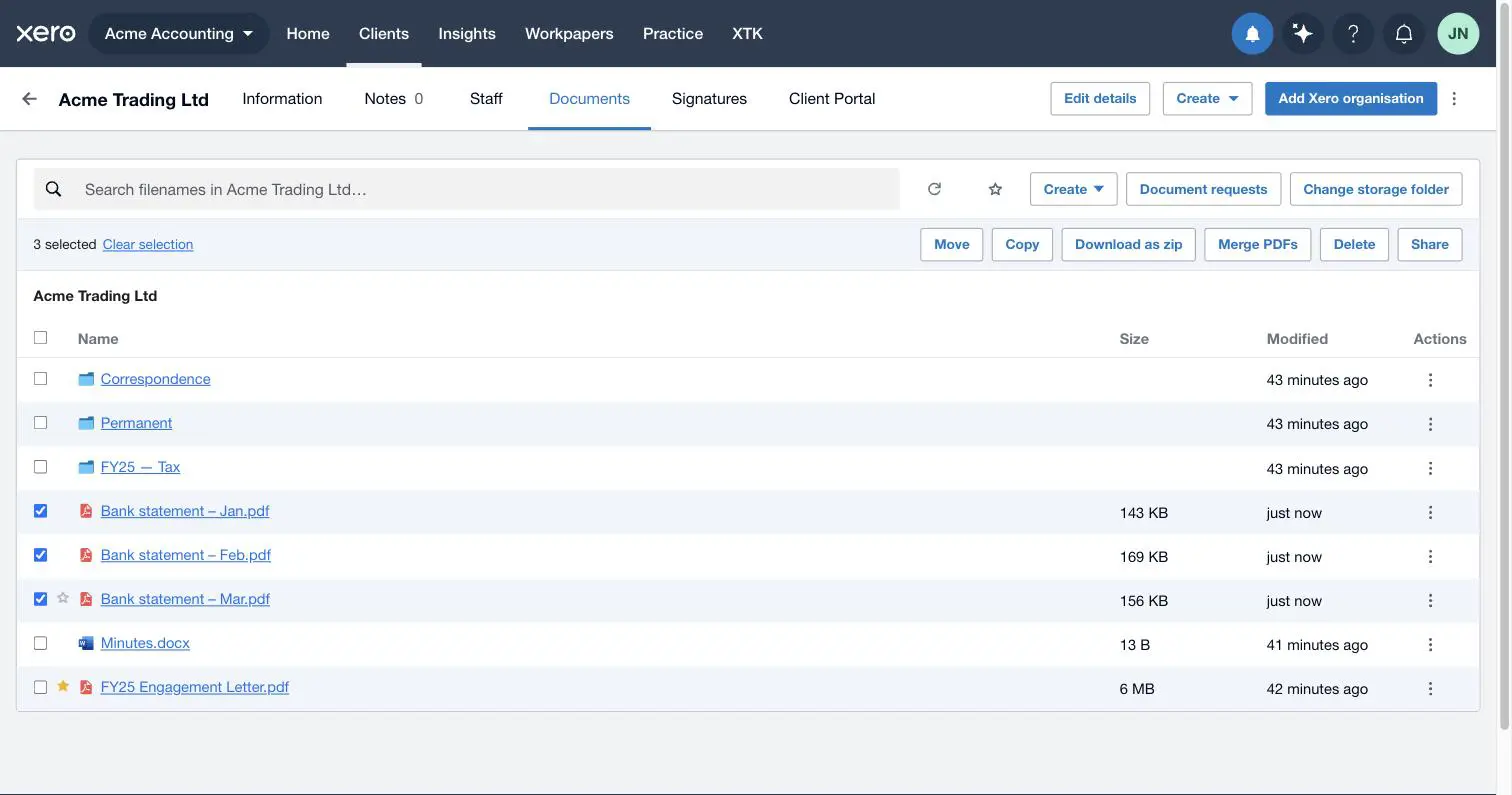Open the Create dropdown in the client header
Viewport: 1512px width, 795px height.
1207,98
